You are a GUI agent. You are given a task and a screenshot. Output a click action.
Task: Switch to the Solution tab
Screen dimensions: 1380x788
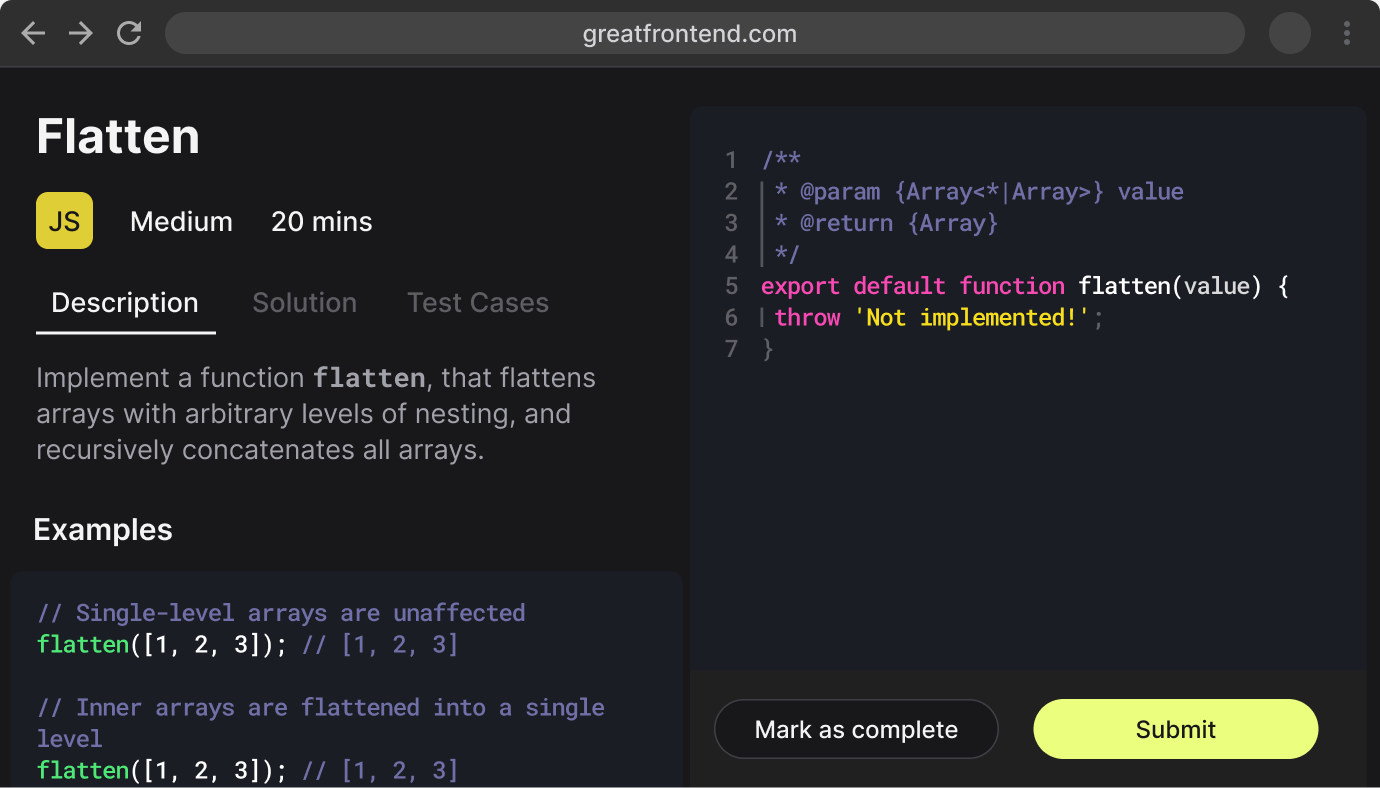pos(304,303)
